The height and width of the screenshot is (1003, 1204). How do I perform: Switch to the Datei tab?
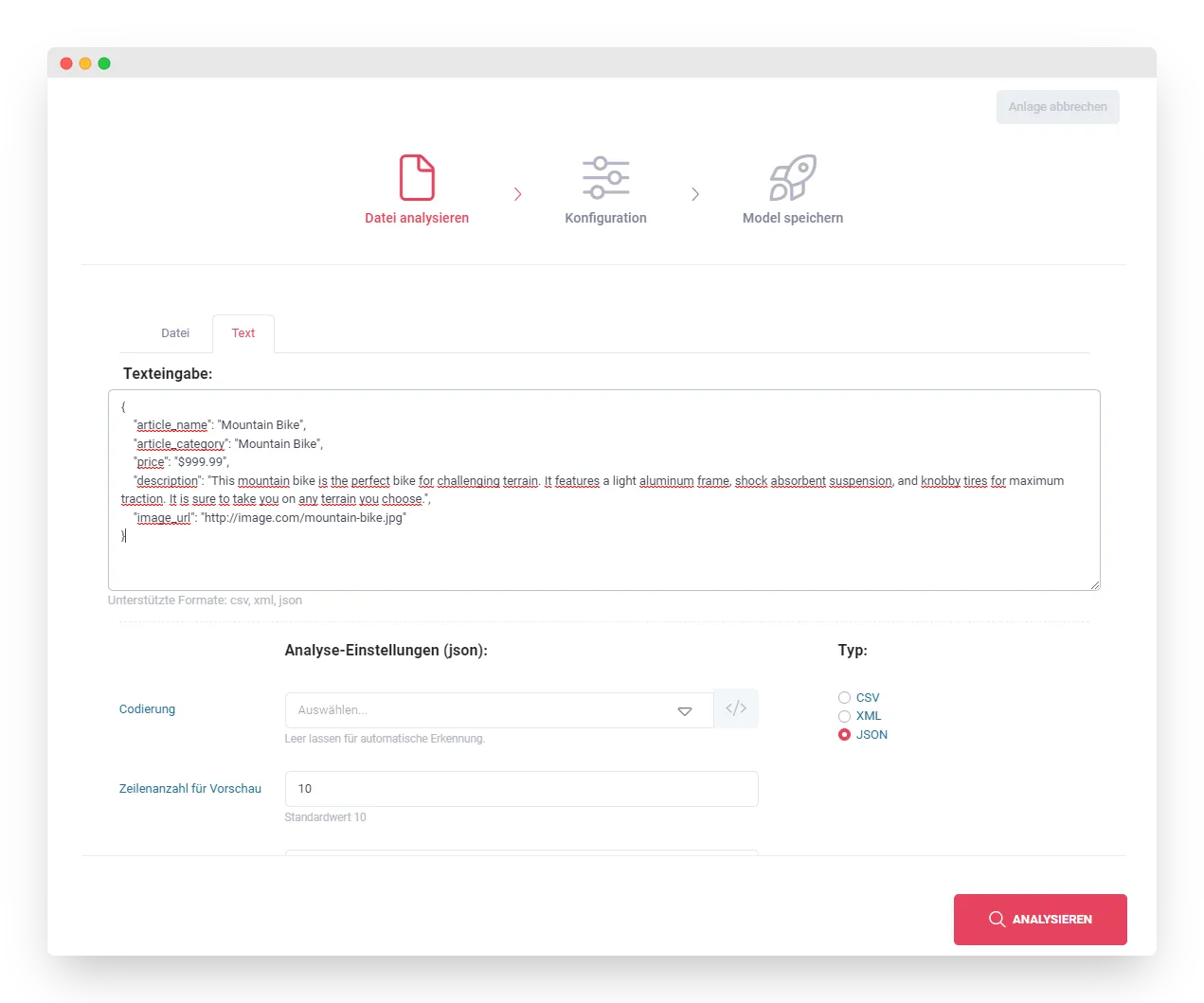tap(175, 333)
